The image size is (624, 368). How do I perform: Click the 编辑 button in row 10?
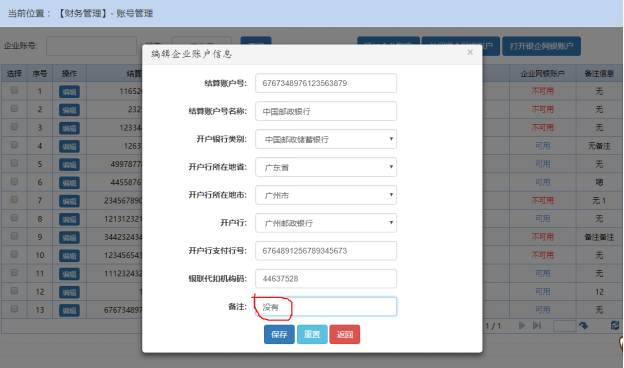coord(69,255)
